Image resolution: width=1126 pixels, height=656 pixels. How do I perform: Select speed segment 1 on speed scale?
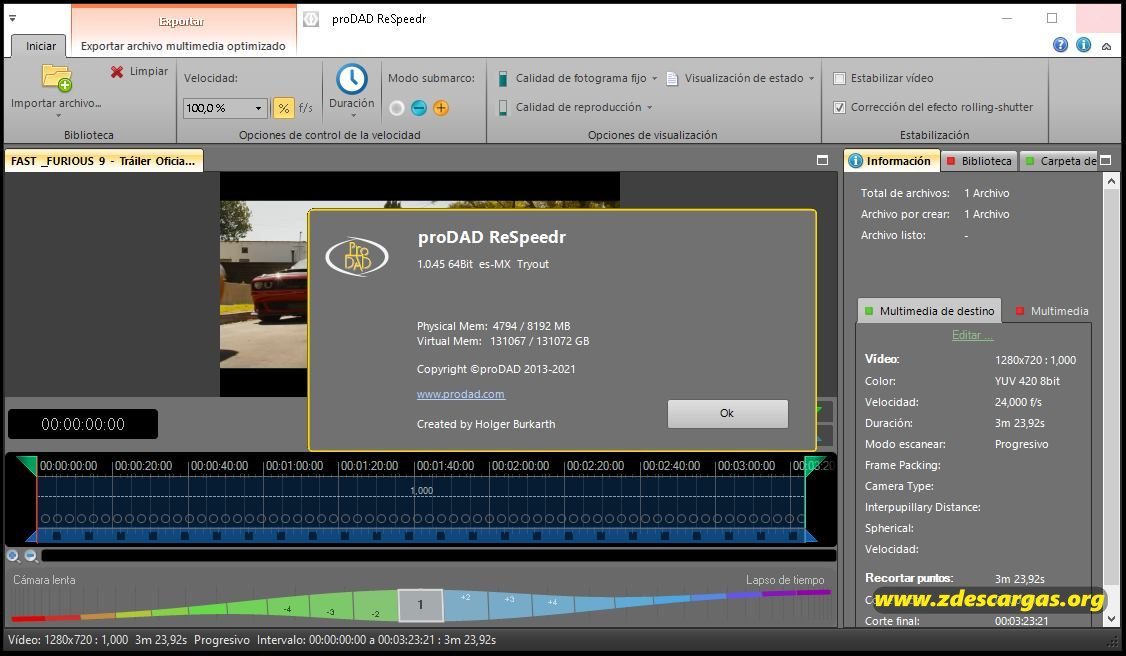coord(420,605)
